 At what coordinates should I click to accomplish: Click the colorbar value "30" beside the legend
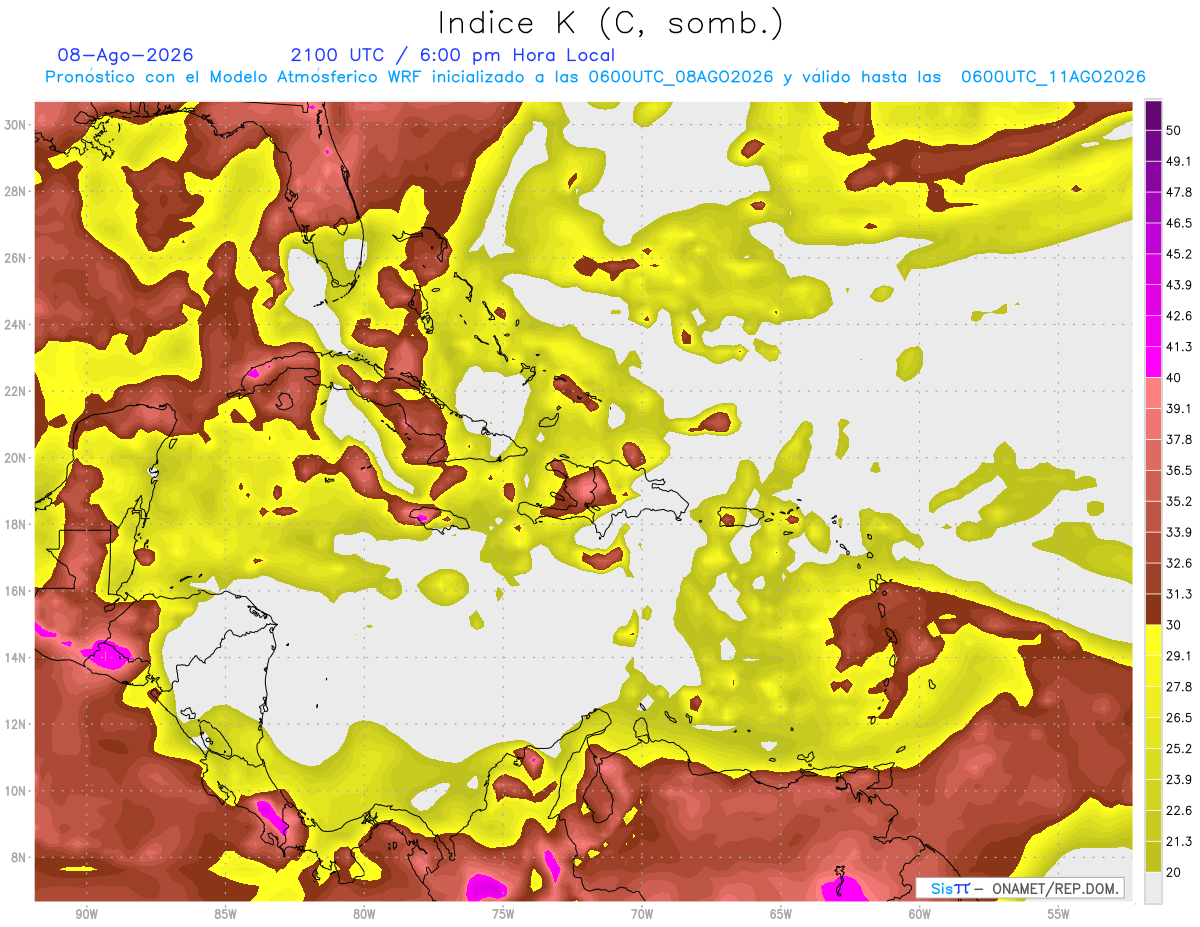(x=1175, y=625)
